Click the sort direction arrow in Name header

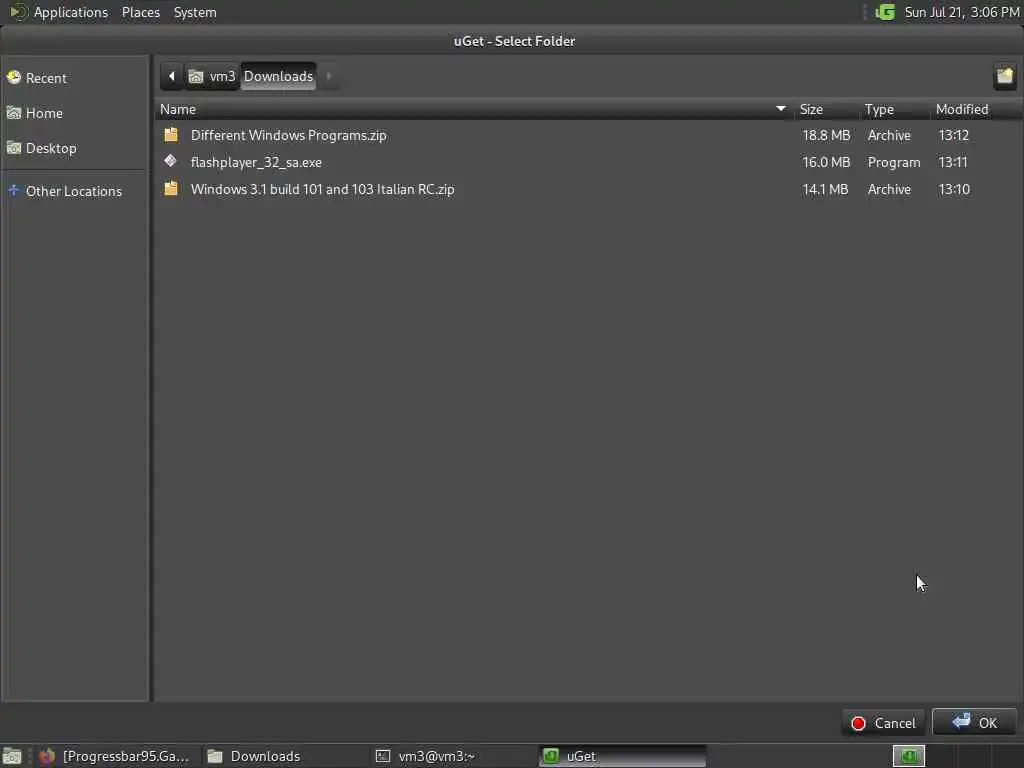[780, 108]
